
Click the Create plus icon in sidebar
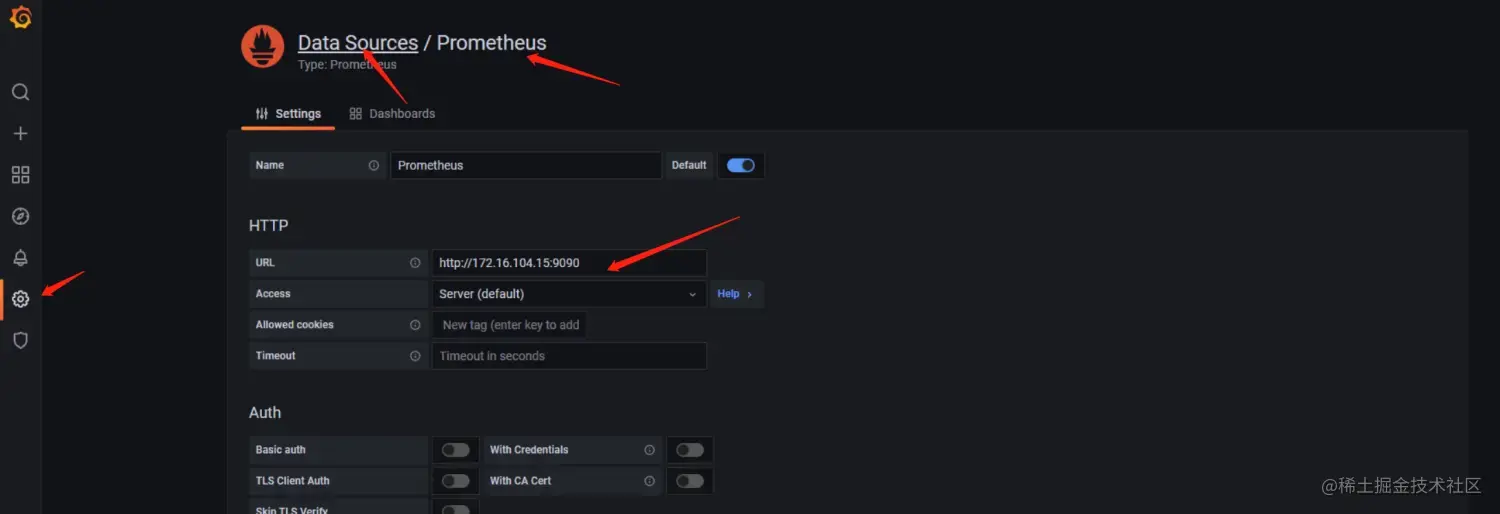point(20,134)
